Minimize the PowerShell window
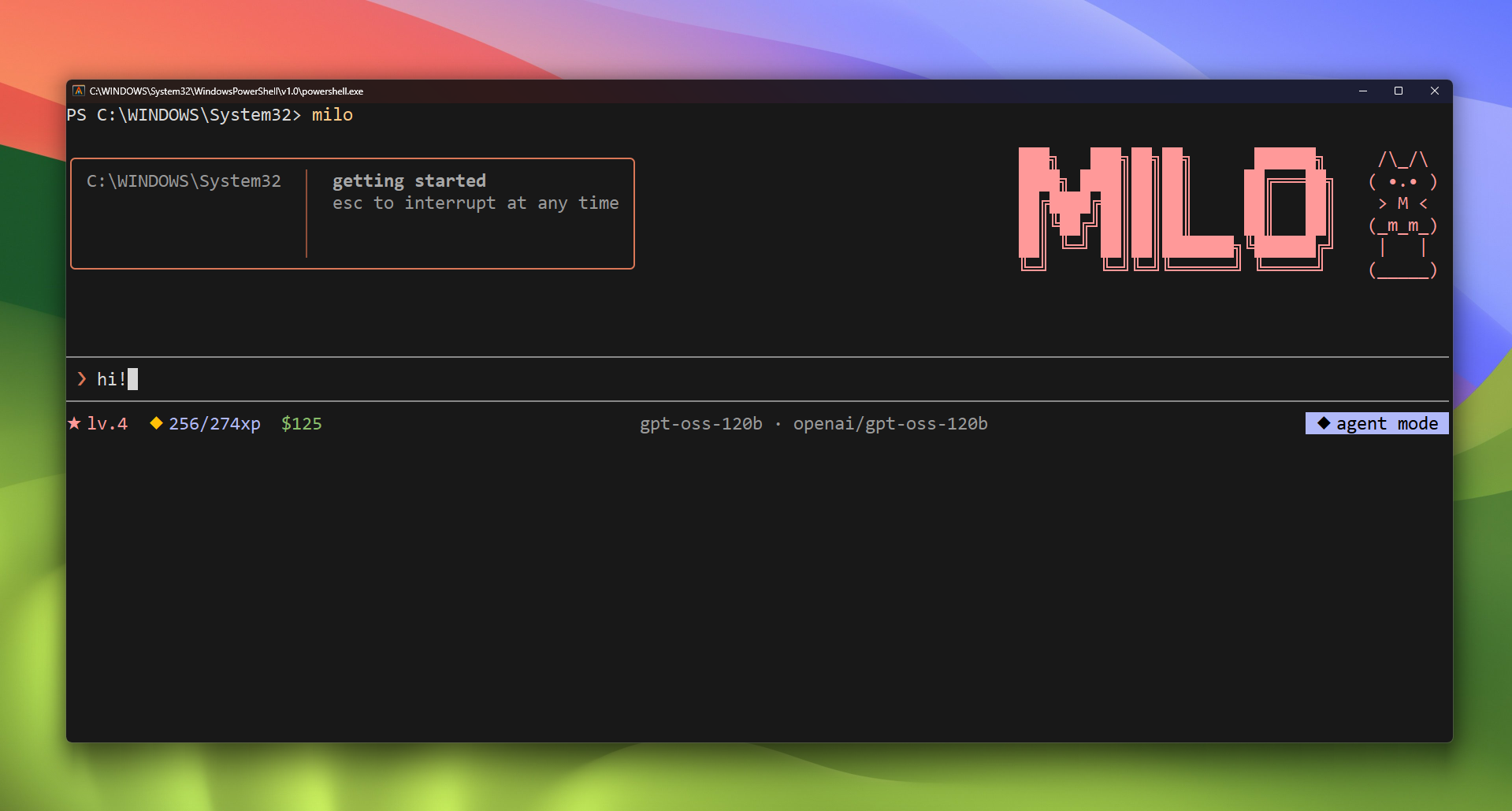 pos(1362,91)
